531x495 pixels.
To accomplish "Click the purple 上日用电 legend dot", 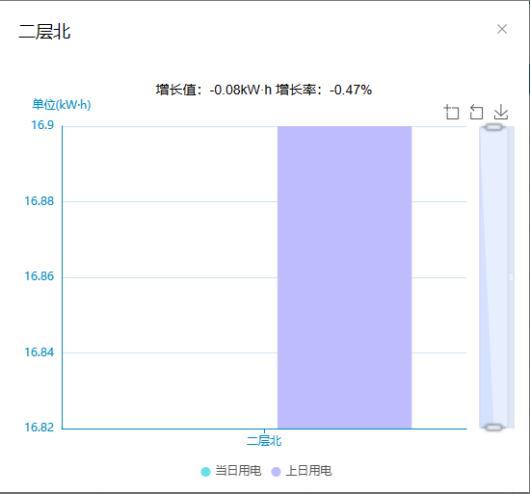I will point(276,472).
